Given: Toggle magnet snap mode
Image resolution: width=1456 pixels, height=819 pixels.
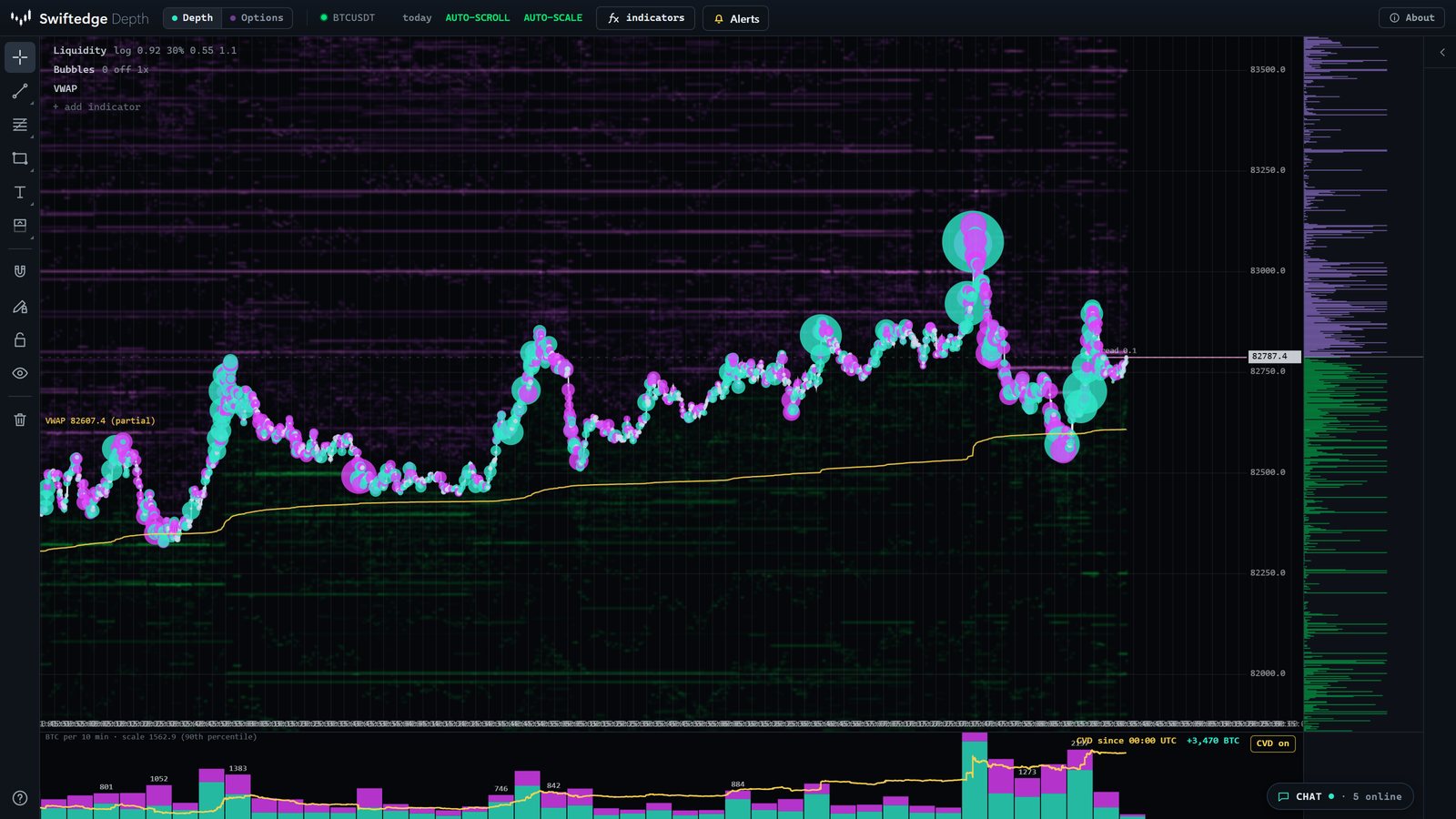Looking at the screenshot, I should (x=20, y=271).
